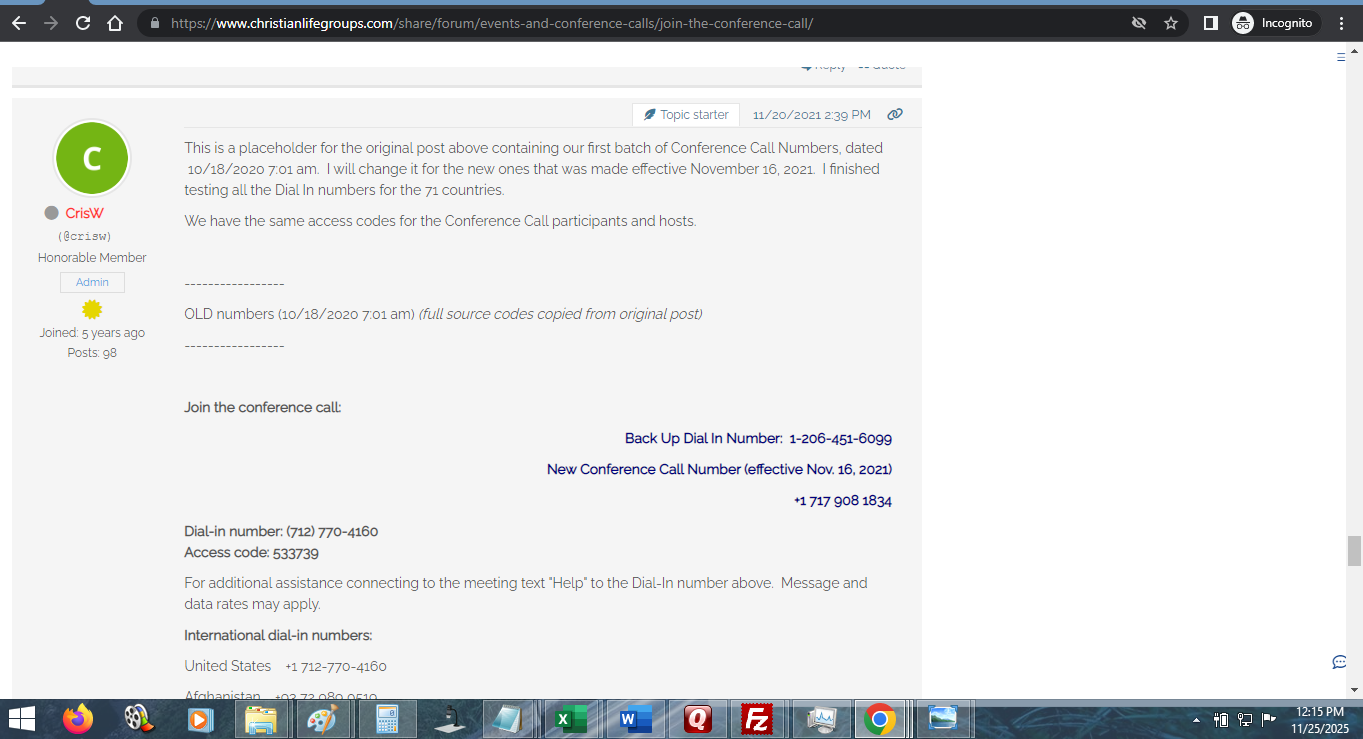The height and width of the screenshot is (739, 1363).
Task: Open Chrome's three-dot menu
Action: point(1341,23)
